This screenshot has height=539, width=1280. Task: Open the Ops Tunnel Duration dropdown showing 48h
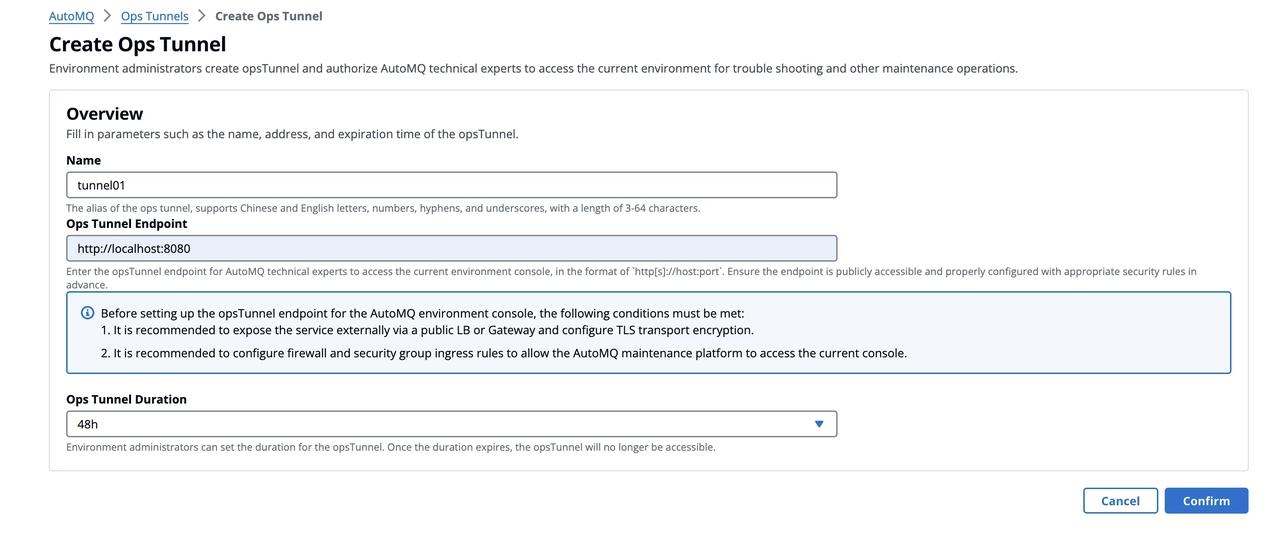[450, 424]
